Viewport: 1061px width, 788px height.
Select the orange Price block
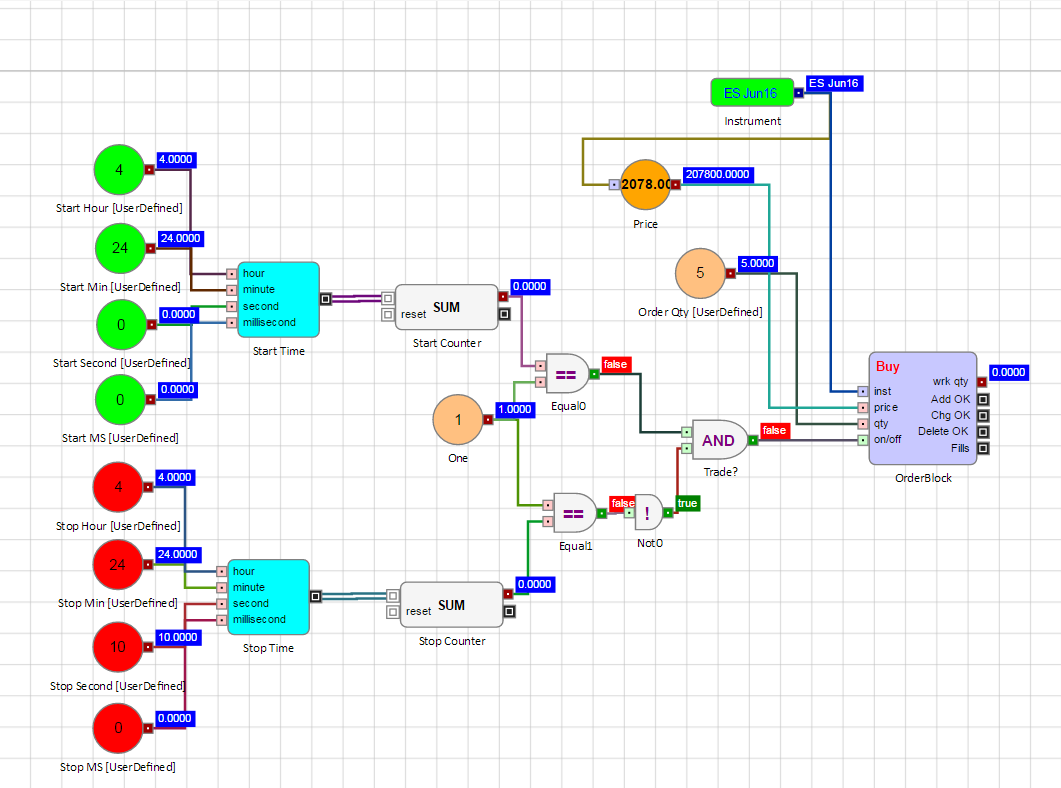coord(645,185)
